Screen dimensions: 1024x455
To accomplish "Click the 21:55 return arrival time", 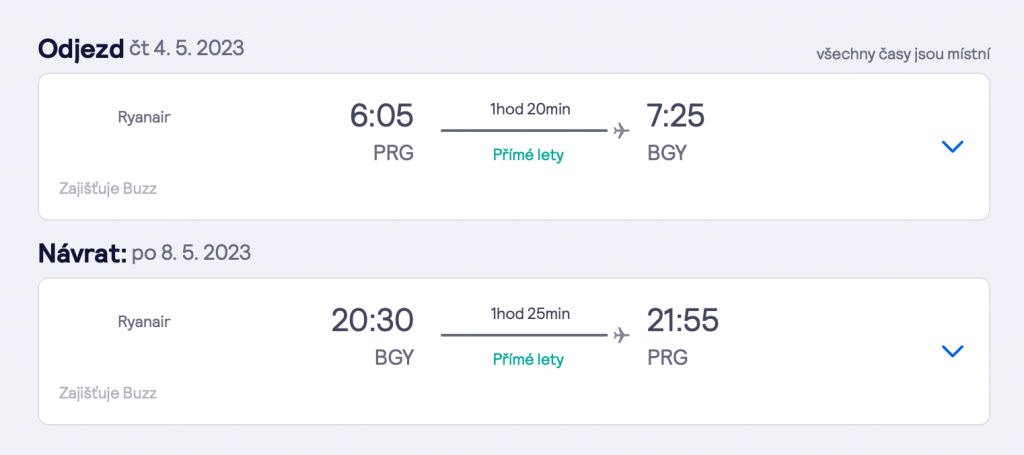I will (682, 321).
